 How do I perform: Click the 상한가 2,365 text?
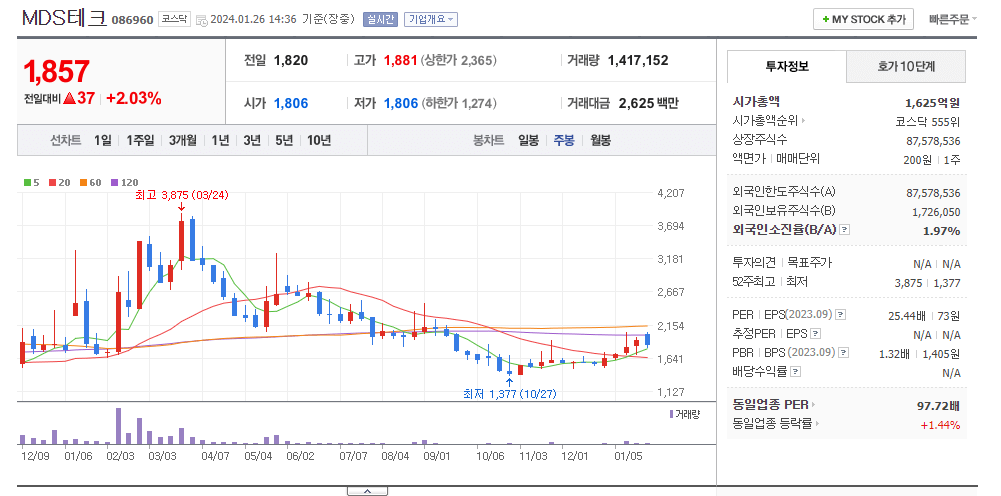(459, 61)
